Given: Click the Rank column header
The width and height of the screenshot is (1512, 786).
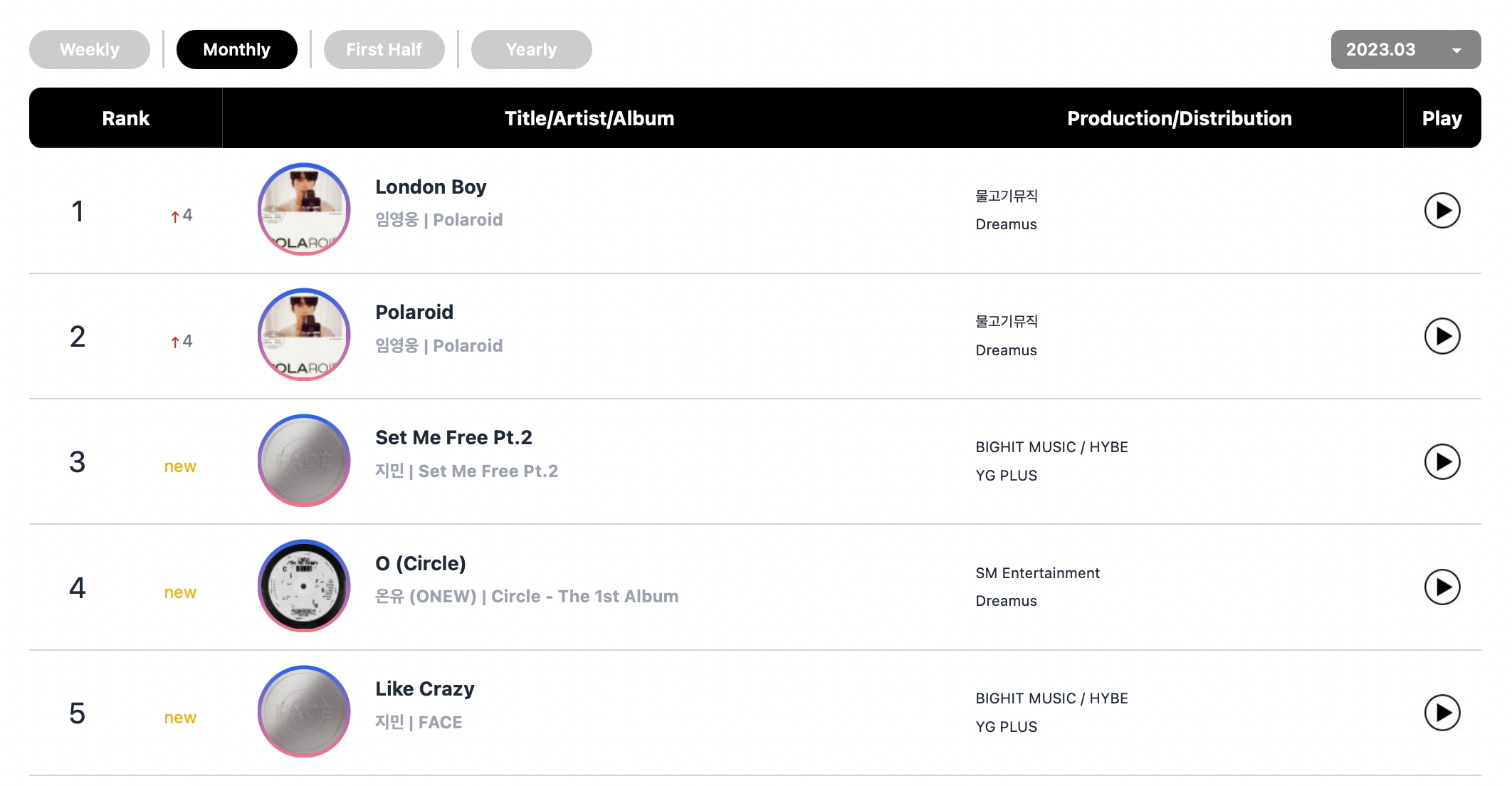Looking at the screenshot, I should tap(126, 118).
